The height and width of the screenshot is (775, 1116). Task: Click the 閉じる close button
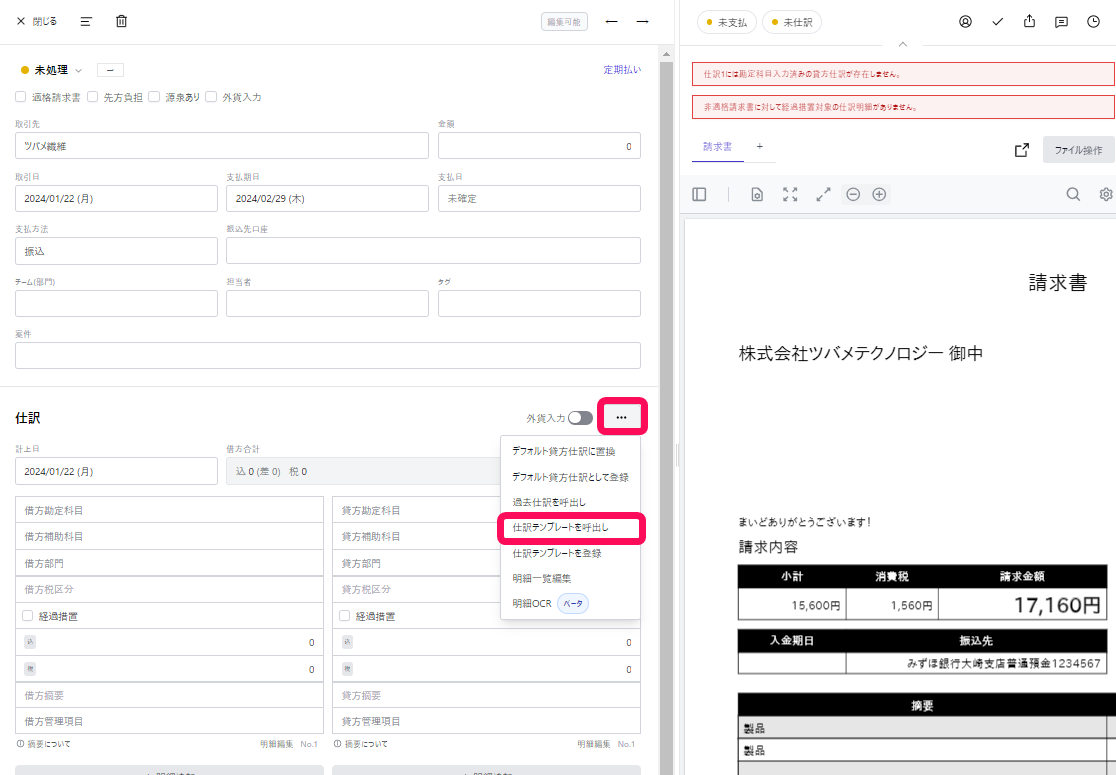coord(36,21)
